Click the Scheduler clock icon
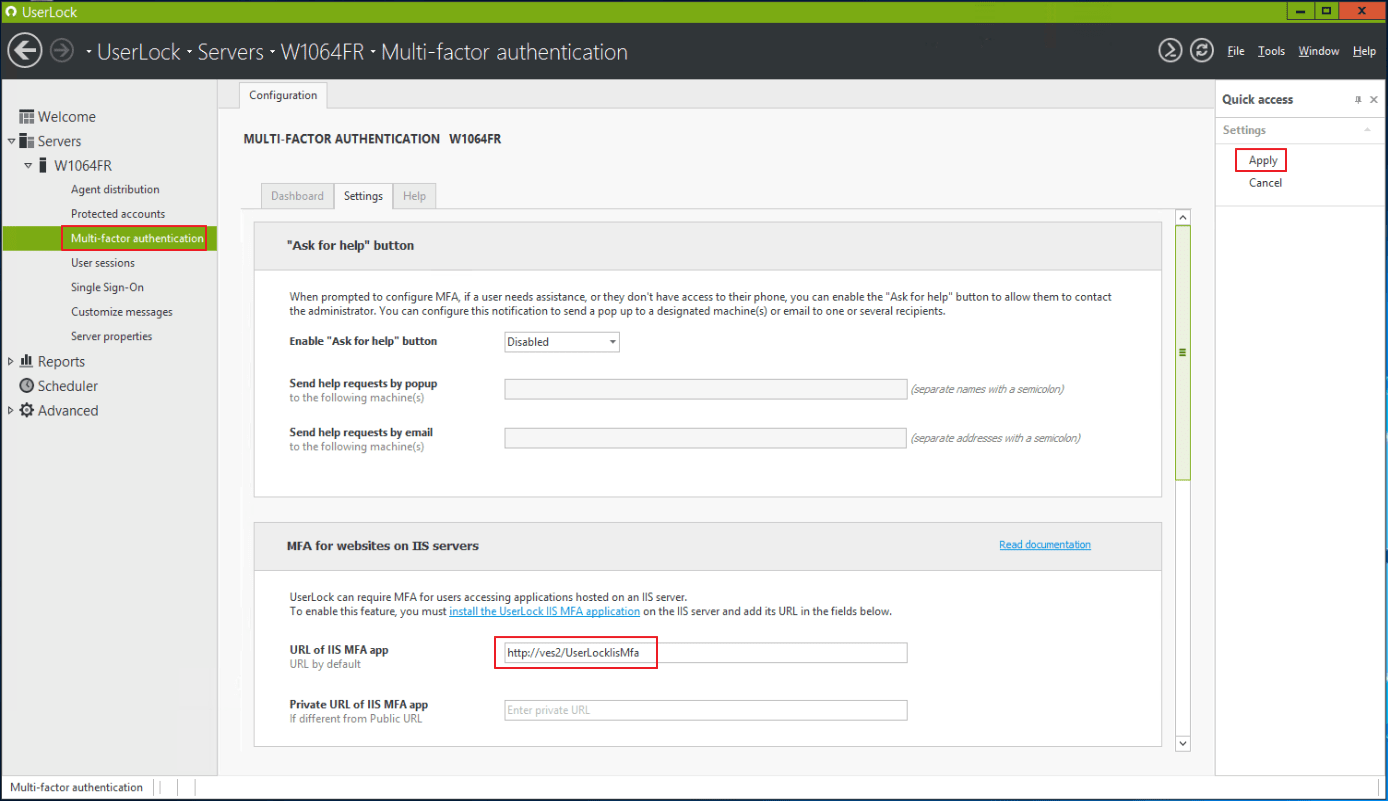 click(x=27, y=386)
